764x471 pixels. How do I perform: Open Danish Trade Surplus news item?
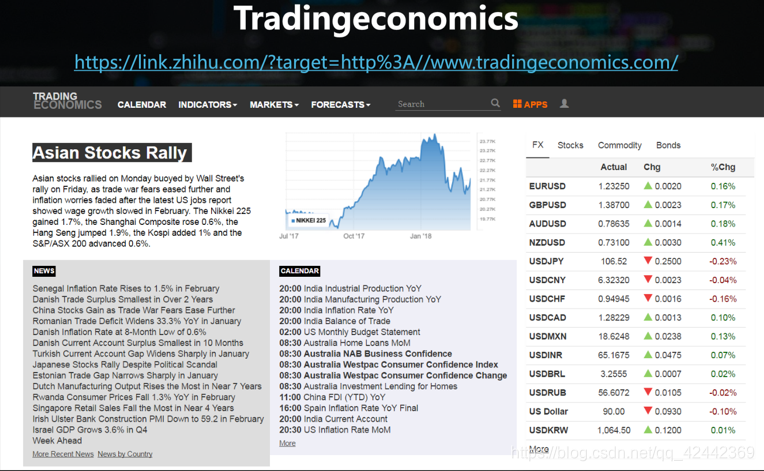122,299
